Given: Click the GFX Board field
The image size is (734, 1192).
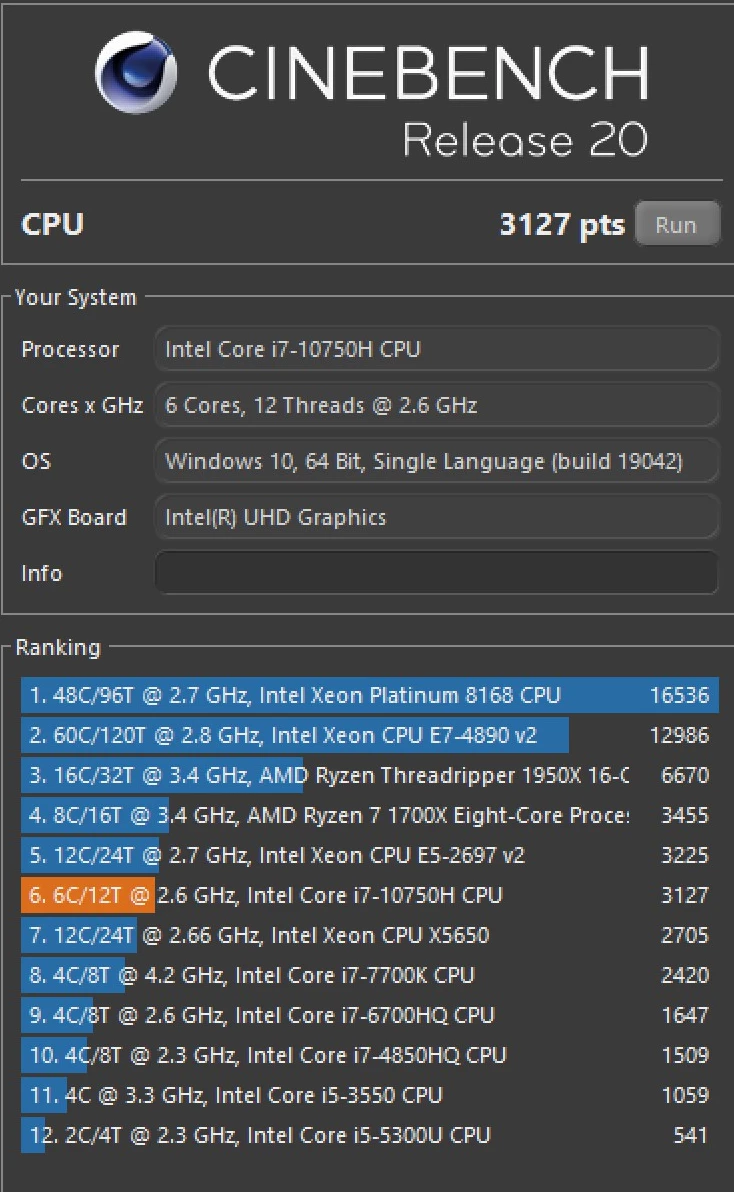Looking at the screenshot, I should [437, 518].
